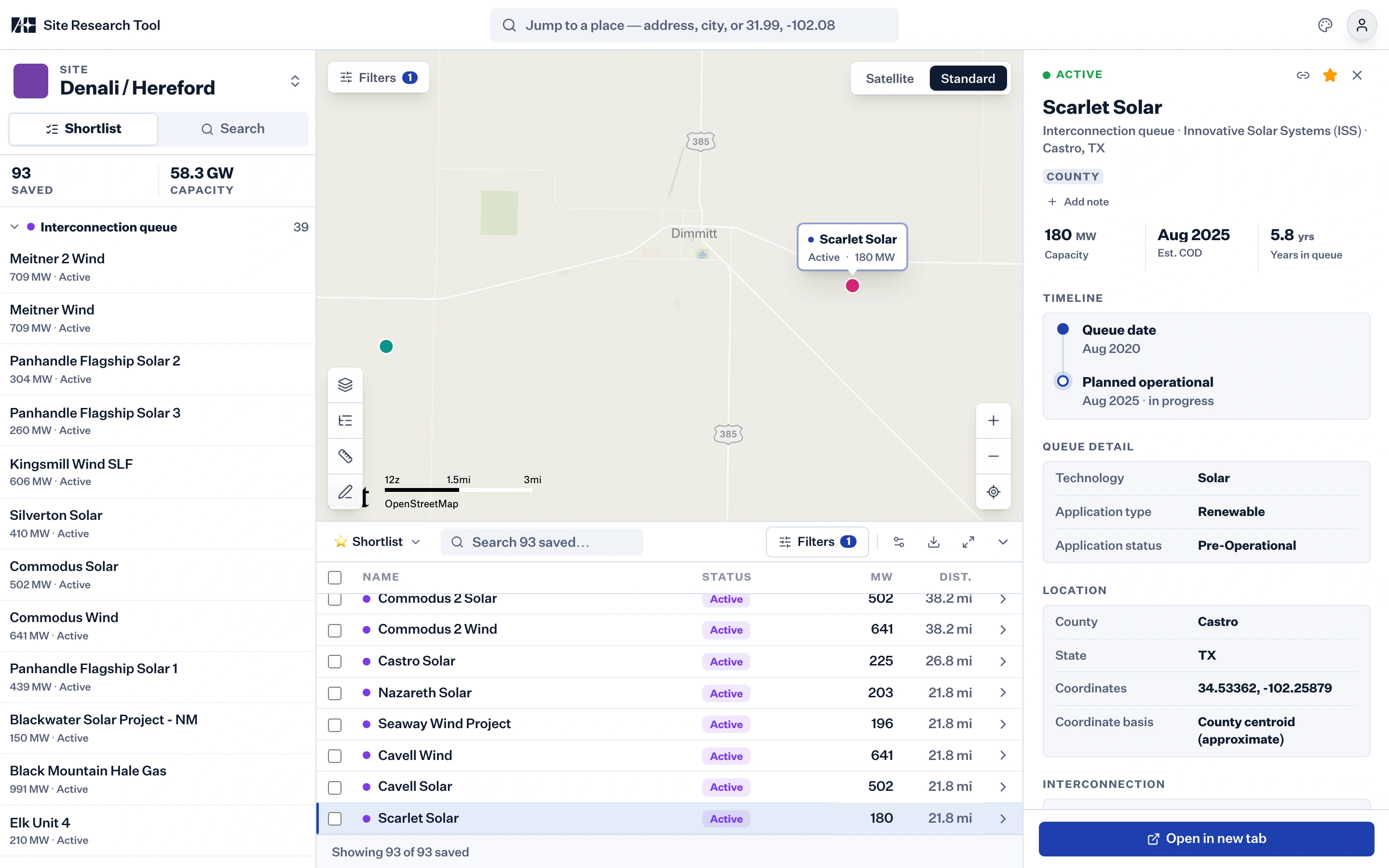Check the Nazareth Solar row
Screen dimensions: 1389x868
coord(335,693)
